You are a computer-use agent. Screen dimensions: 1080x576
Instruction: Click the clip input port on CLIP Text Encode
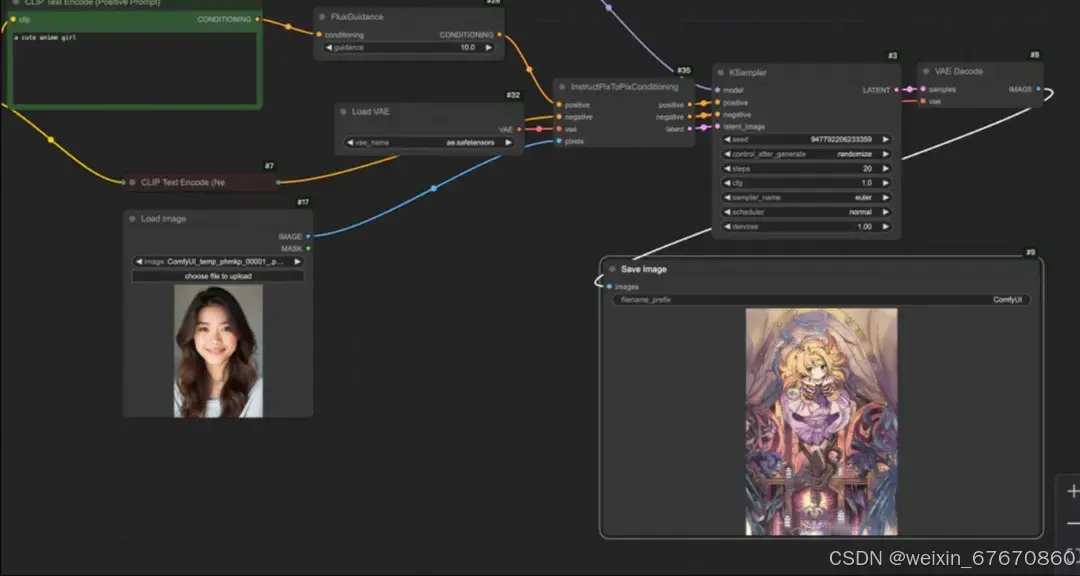[x=12, y=19]
